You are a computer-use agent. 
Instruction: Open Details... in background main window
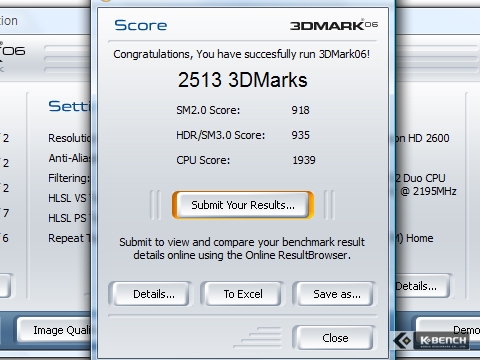click(422, 286)
